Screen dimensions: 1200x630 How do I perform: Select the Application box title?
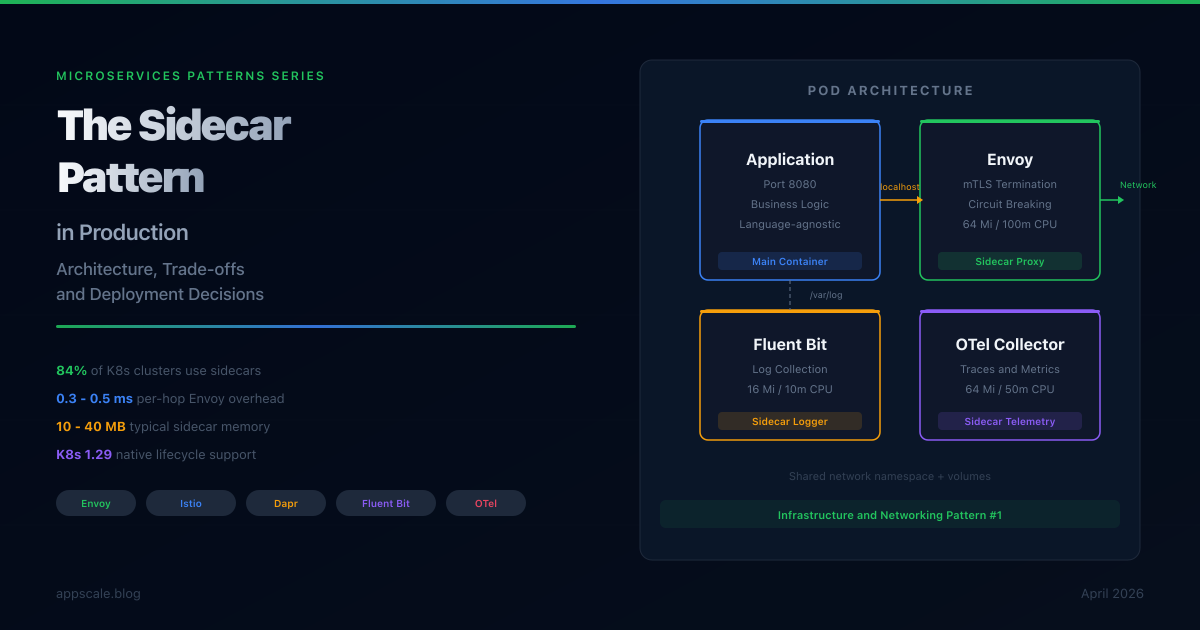(x=790, y=160)
